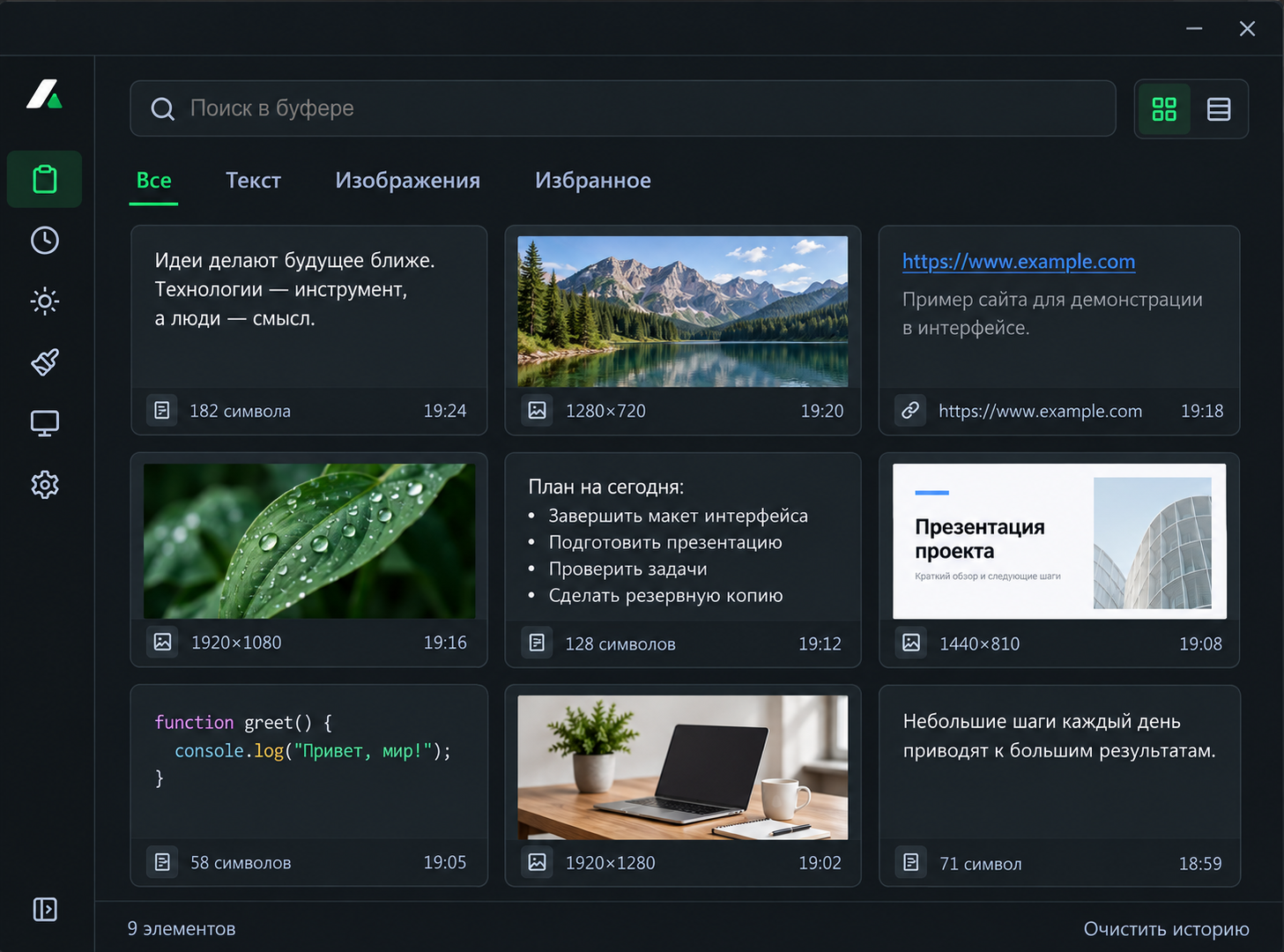Collapse the sidebar panel icon

click(45, 909)
